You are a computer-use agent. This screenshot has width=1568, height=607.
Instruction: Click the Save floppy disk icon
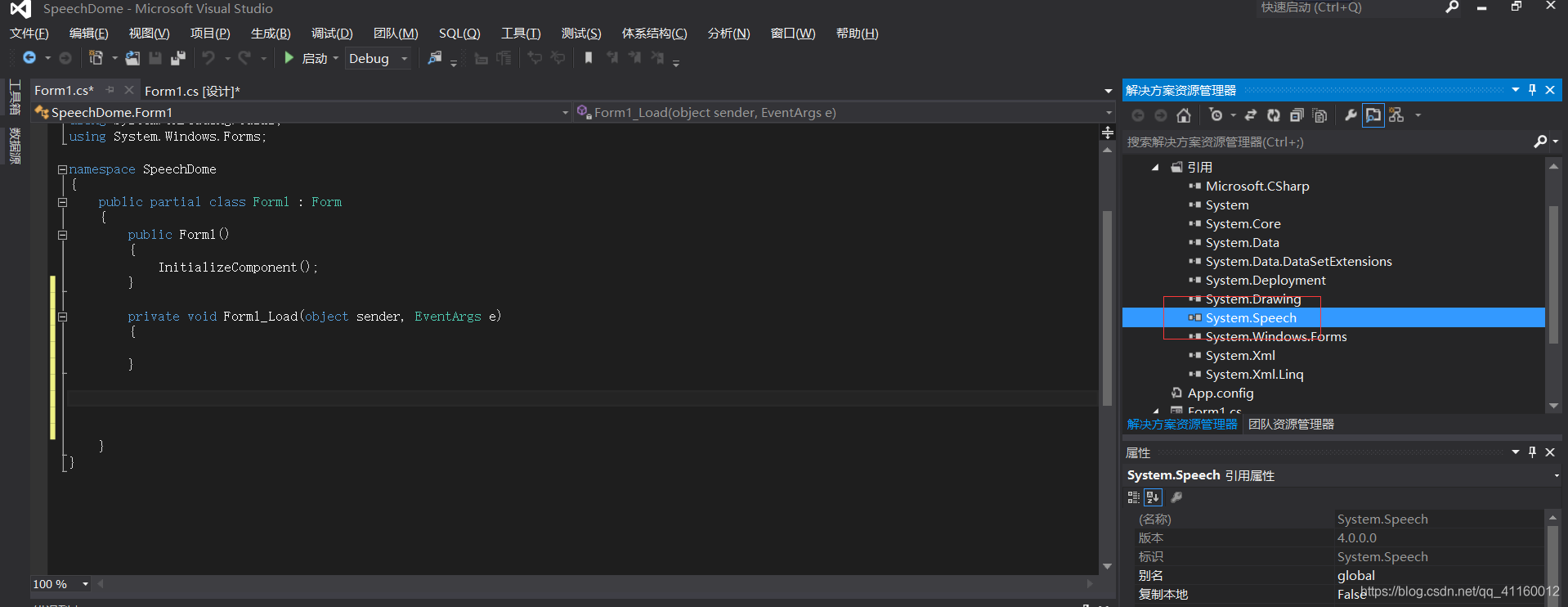coord(155,58)
